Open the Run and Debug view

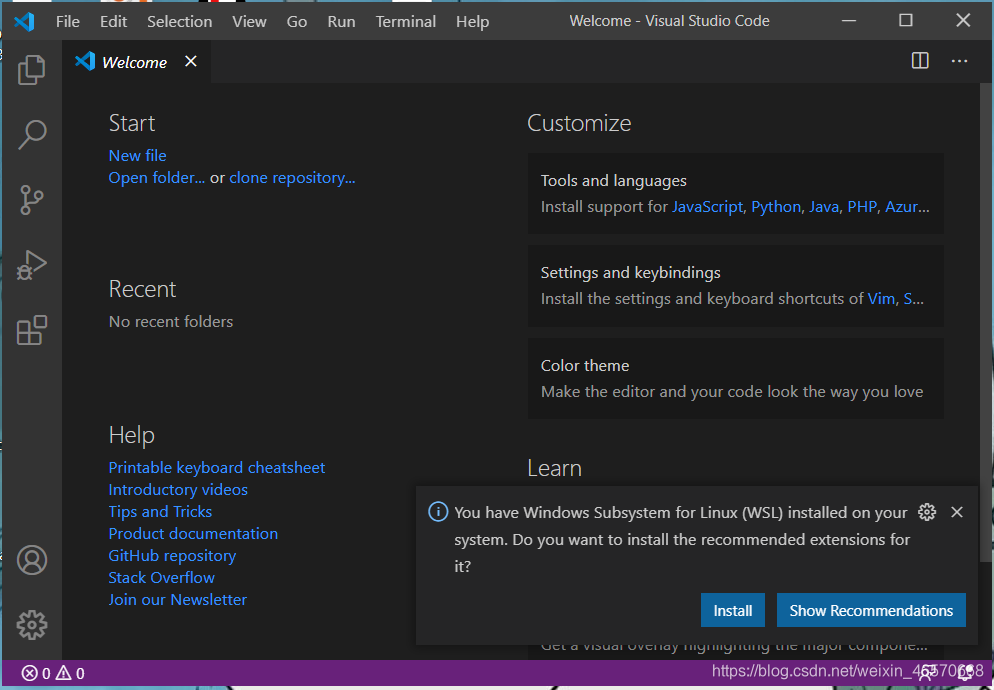coord(31,264)
